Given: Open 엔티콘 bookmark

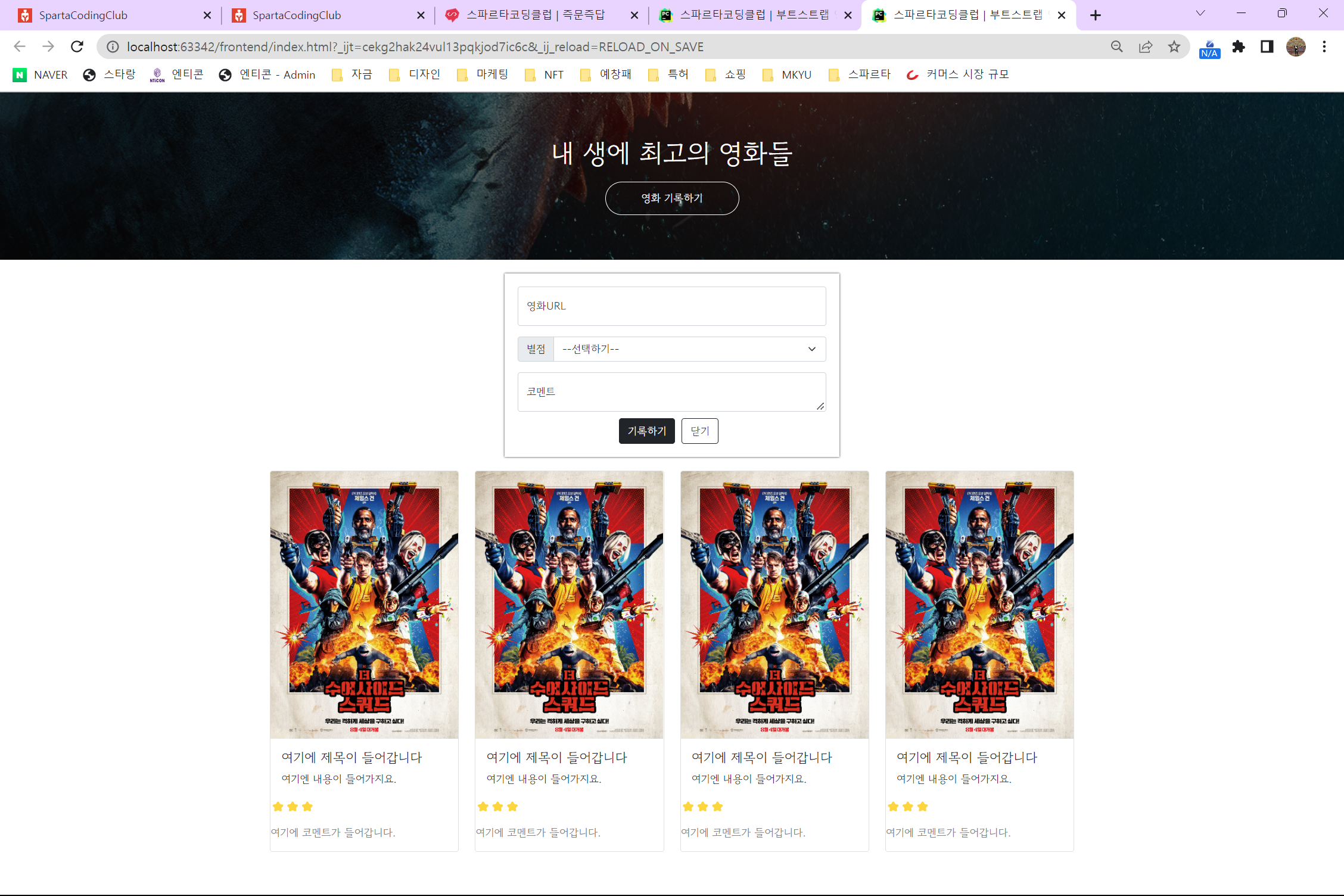Looking at the screenshot, I should 177,74.
